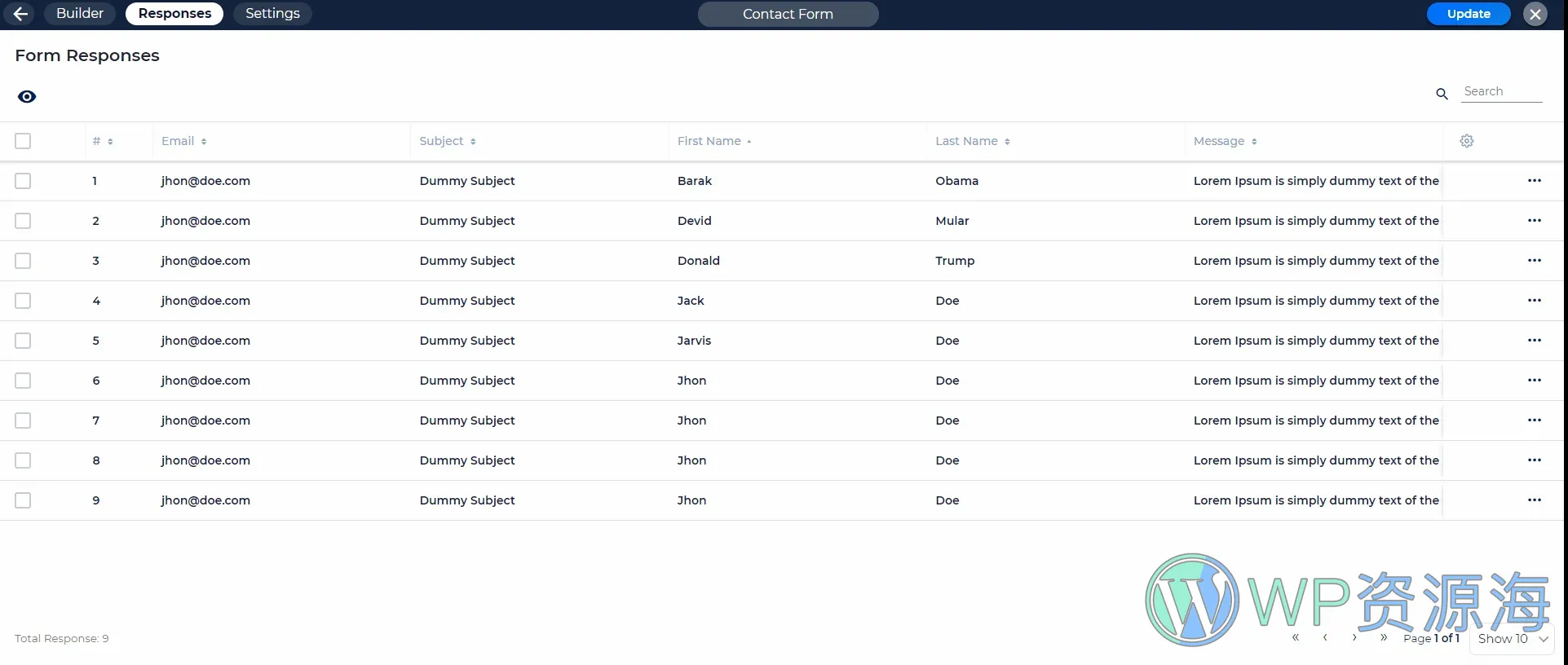Check the select-all header checkbox
Viewport: 1568px width, 665px height.
[23, 141]
